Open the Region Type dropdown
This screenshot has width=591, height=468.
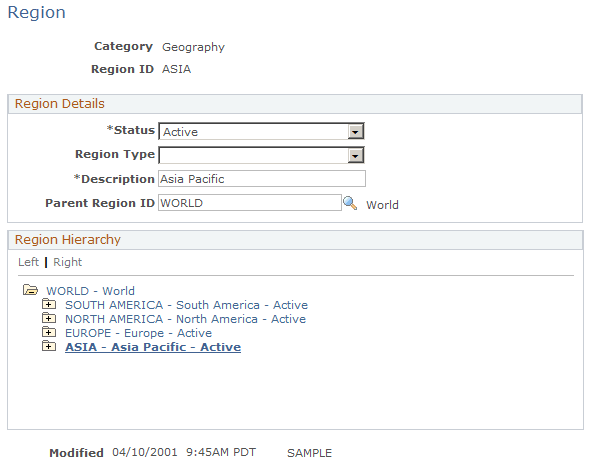[355, 155]
